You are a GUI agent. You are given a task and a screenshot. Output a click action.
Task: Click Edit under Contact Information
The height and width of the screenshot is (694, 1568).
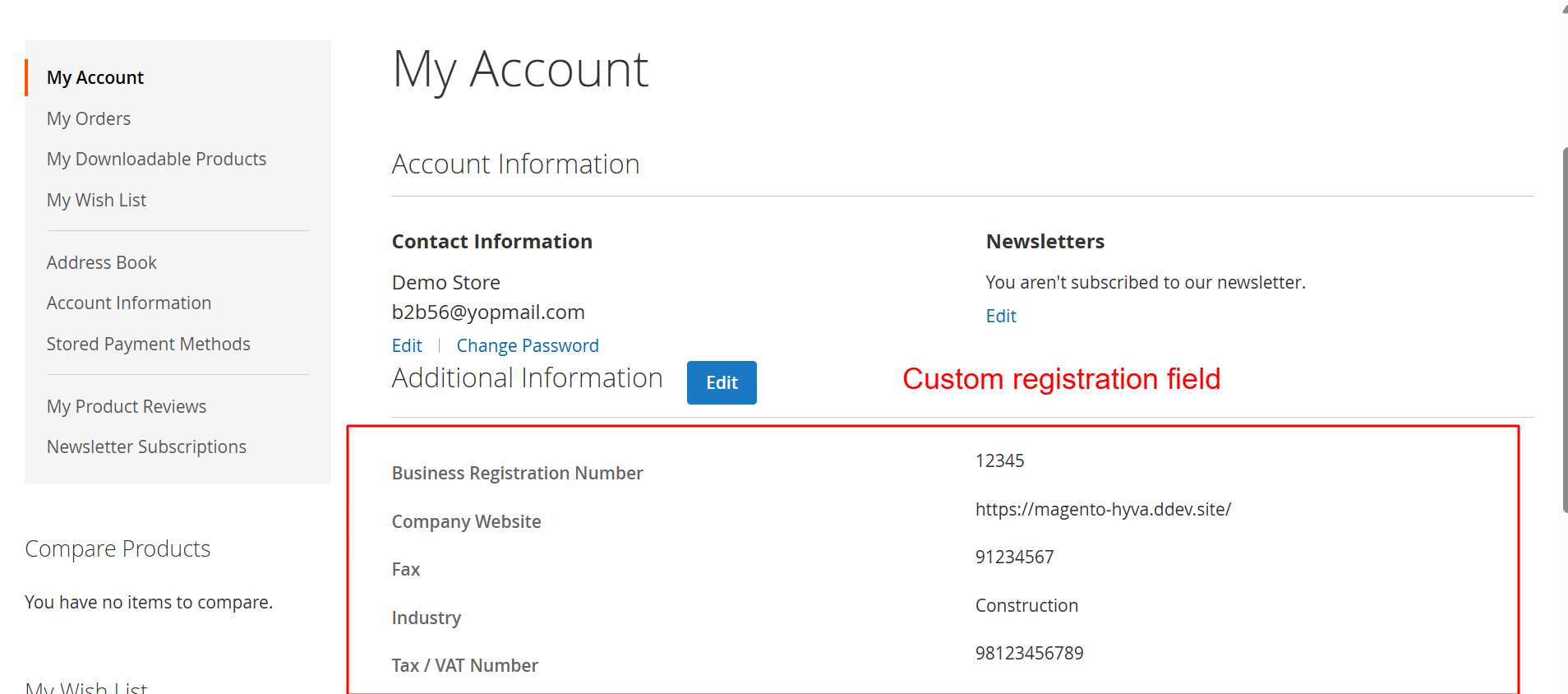click(407, 345)
